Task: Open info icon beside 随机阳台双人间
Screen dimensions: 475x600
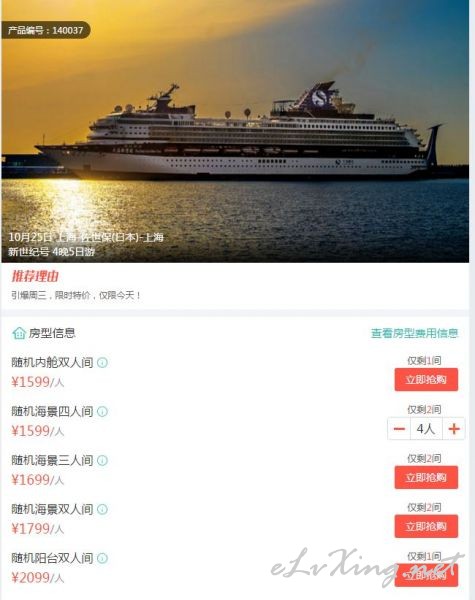Action: coord(102,558)
